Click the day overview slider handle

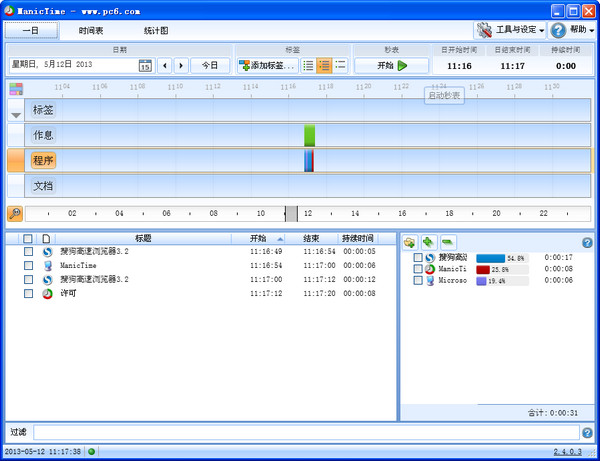pyautogui.click(x=291, y=213)
